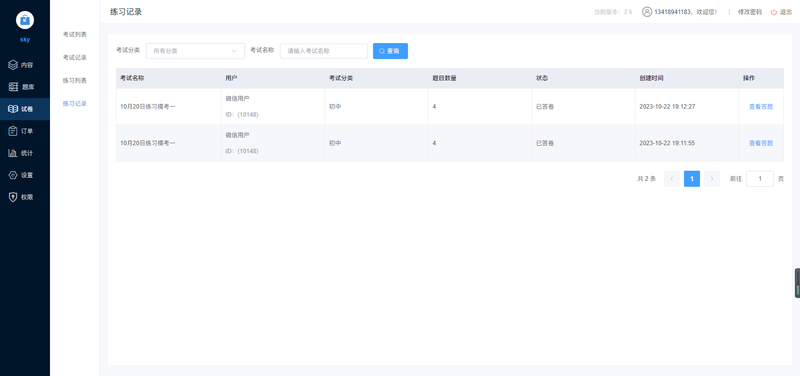
Task: Click the 修改密码 link
Action: click(749, 12)
